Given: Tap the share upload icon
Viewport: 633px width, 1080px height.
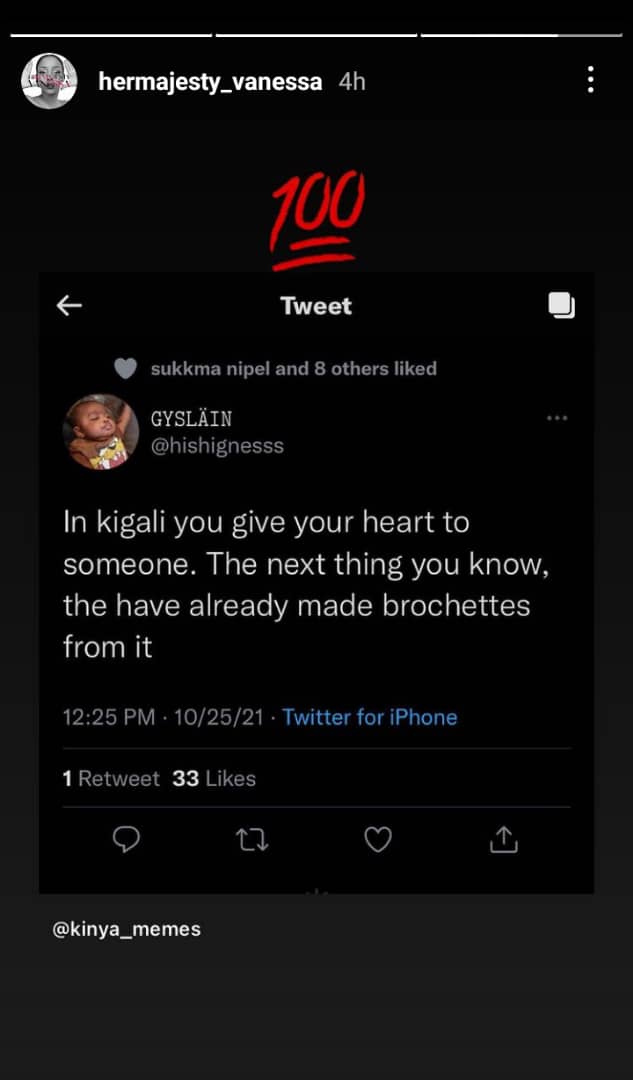Looking at the screenshot, I should point(502,841).
